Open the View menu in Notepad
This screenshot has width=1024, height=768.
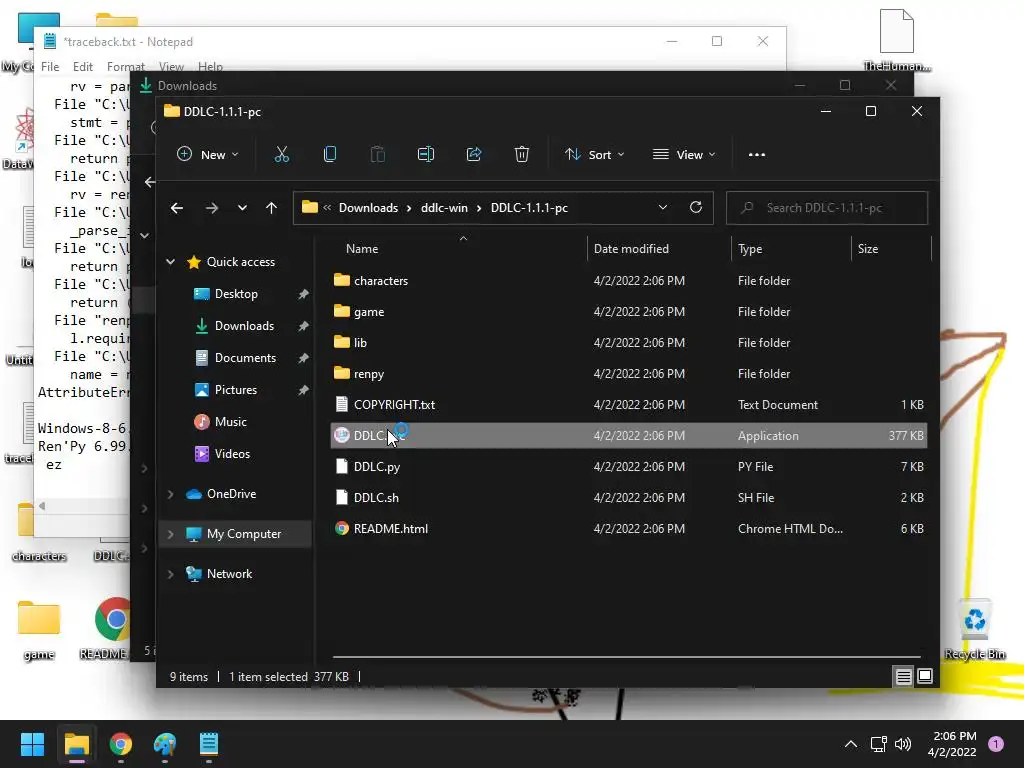tap(170, 67)
